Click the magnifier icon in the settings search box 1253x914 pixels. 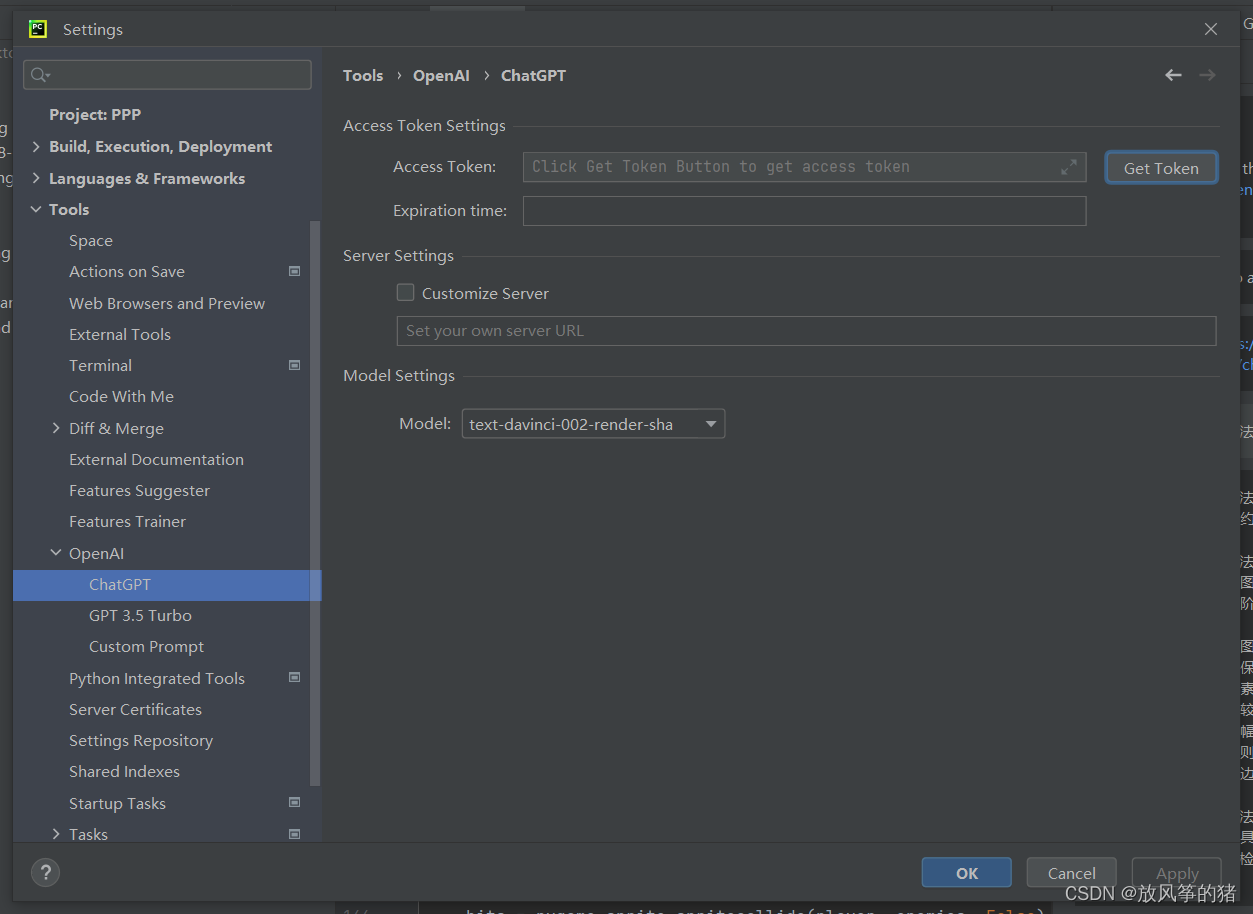point(39,75)
